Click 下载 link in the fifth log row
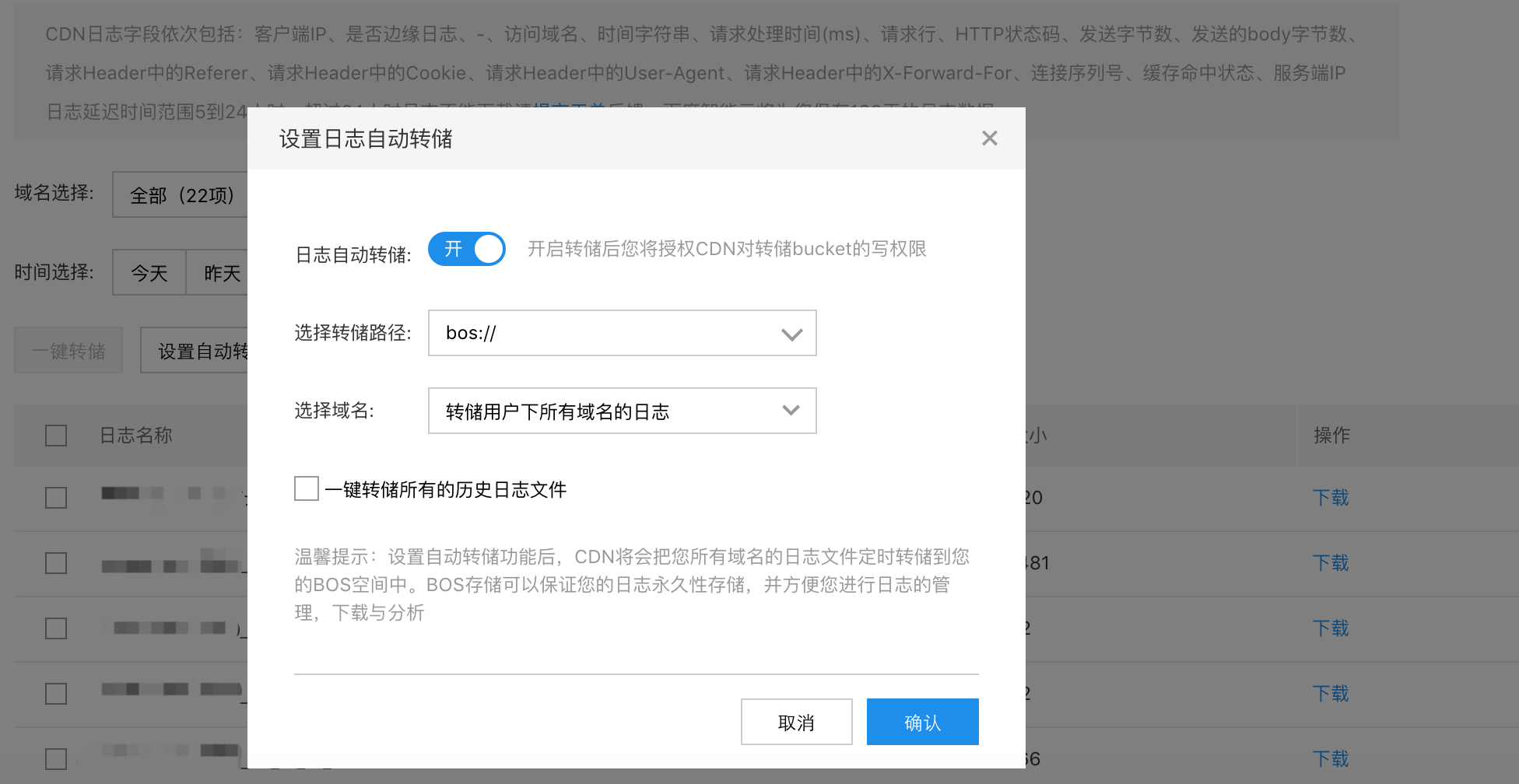 1331,758
